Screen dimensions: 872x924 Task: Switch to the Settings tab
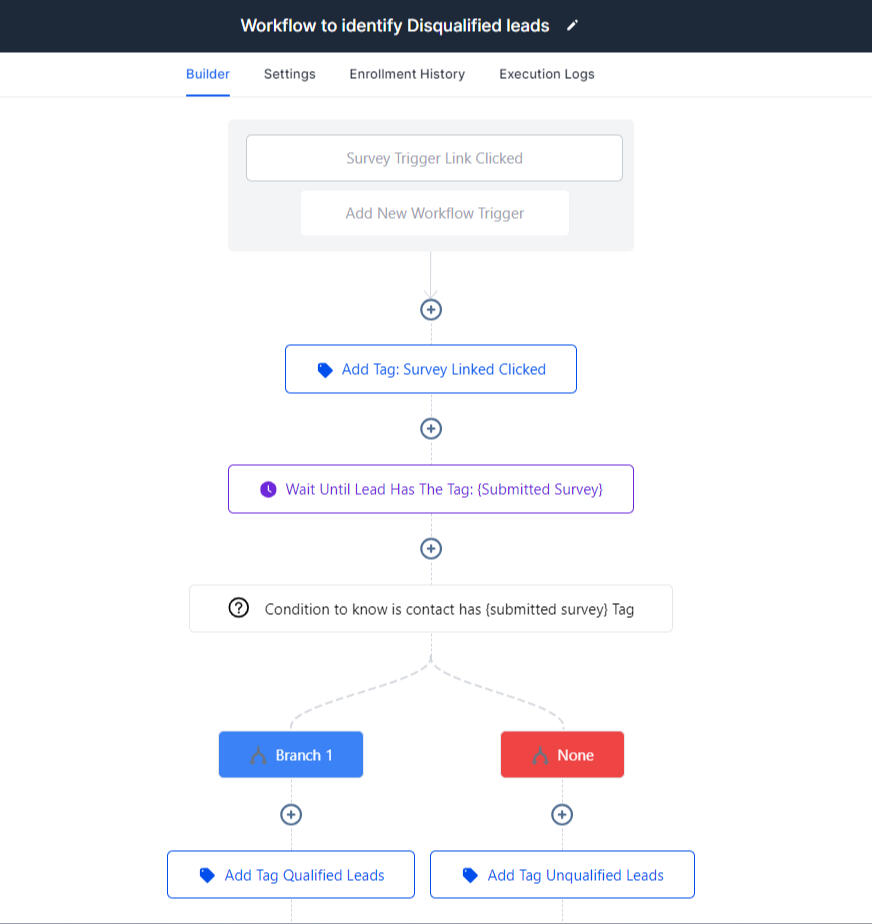click(x=289, y=74)
